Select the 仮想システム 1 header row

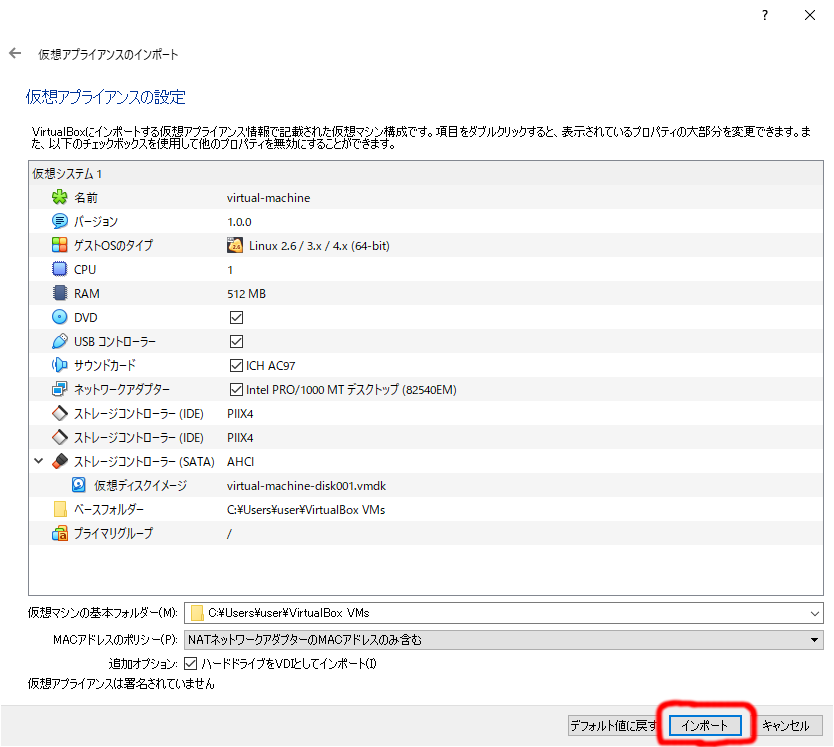pos(426,173)
